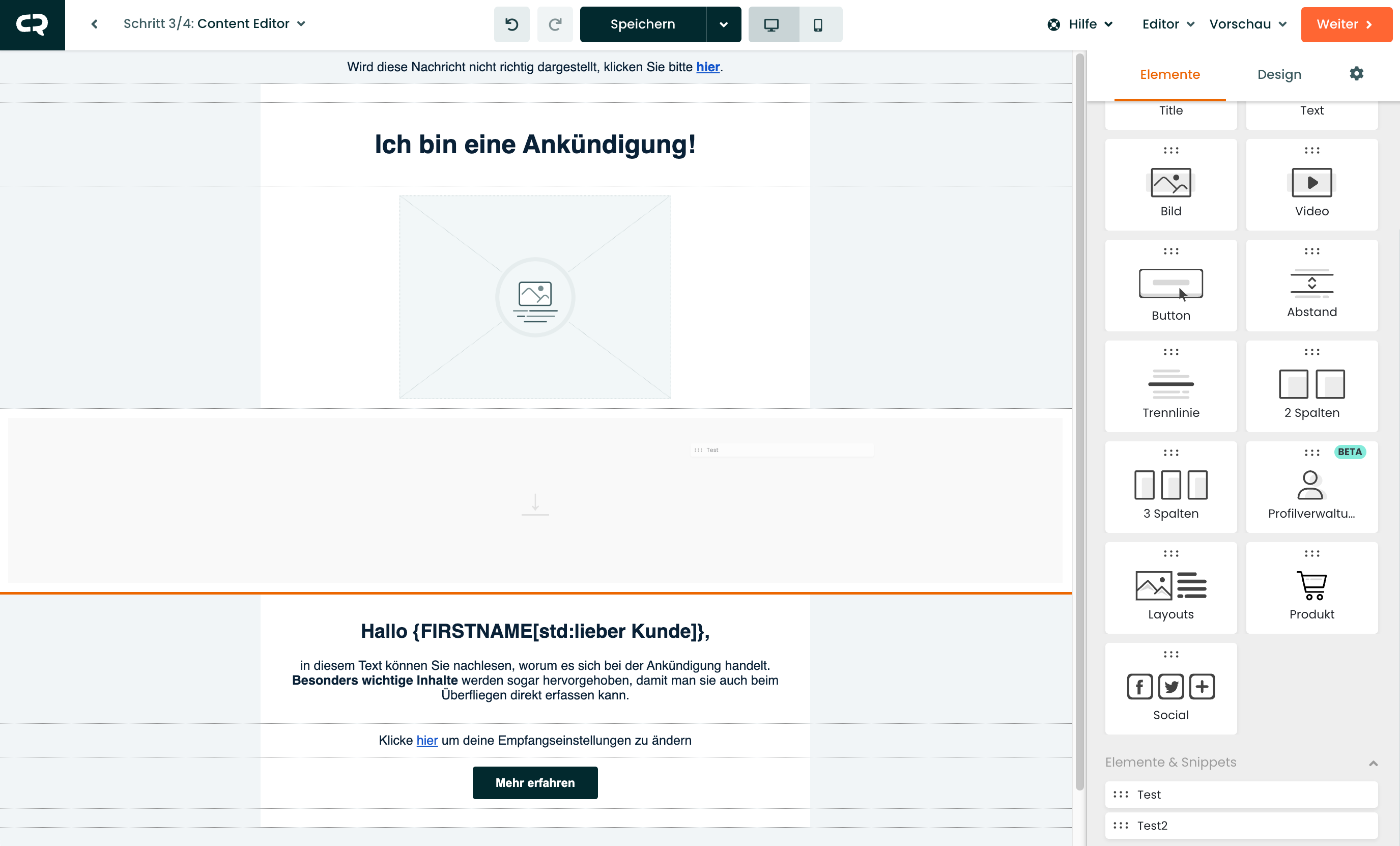The width and height of the screenshot is (1400, 846).
Task: Expand the Schritt 3/4 Content Editor dropdown
Action: tap(301, 24)
